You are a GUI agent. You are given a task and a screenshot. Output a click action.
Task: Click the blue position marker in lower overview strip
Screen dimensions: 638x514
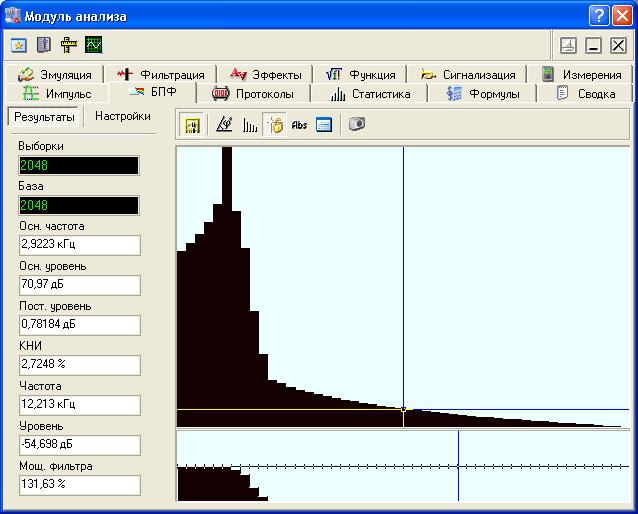click(x=458, y=466)
